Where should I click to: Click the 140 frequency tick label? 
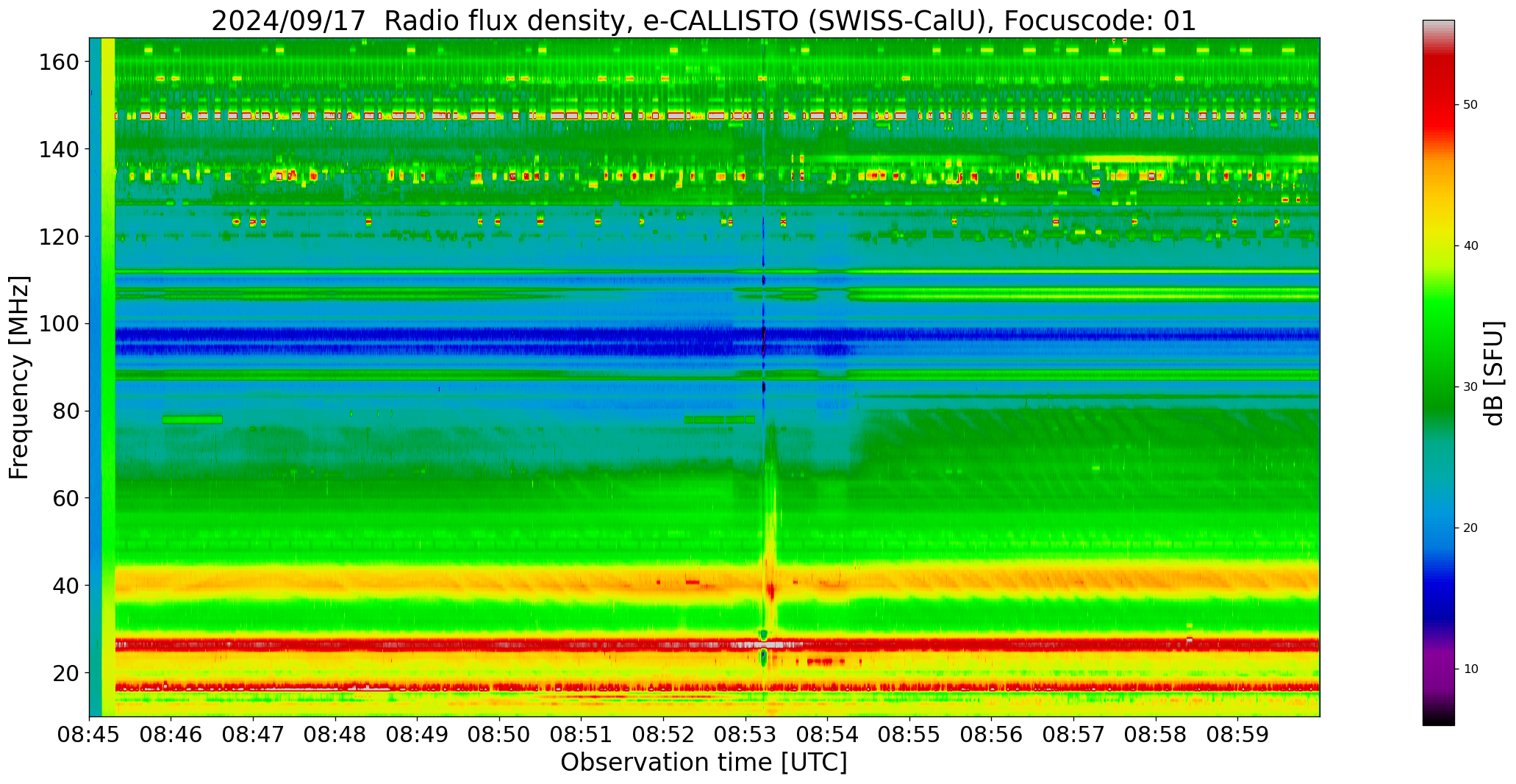pyautogui.click(x=59, y=149)
